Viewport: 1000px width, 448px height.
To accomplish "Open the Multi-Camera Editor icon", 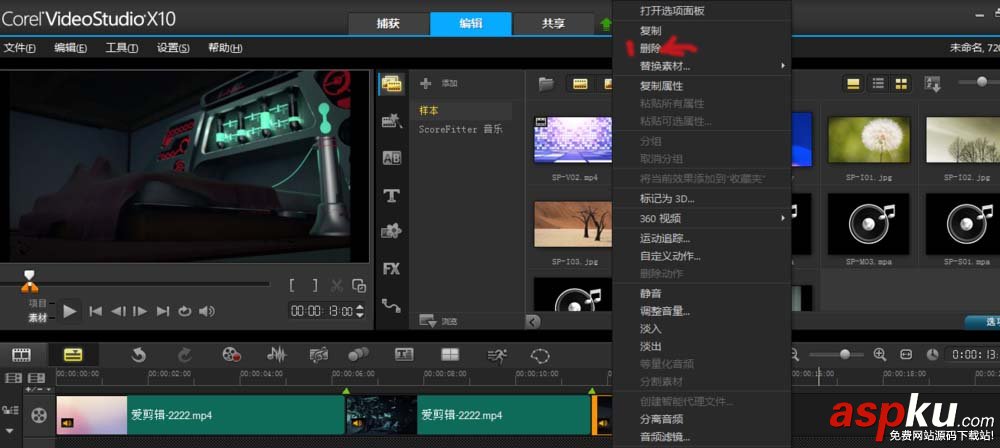I will 450,355.
